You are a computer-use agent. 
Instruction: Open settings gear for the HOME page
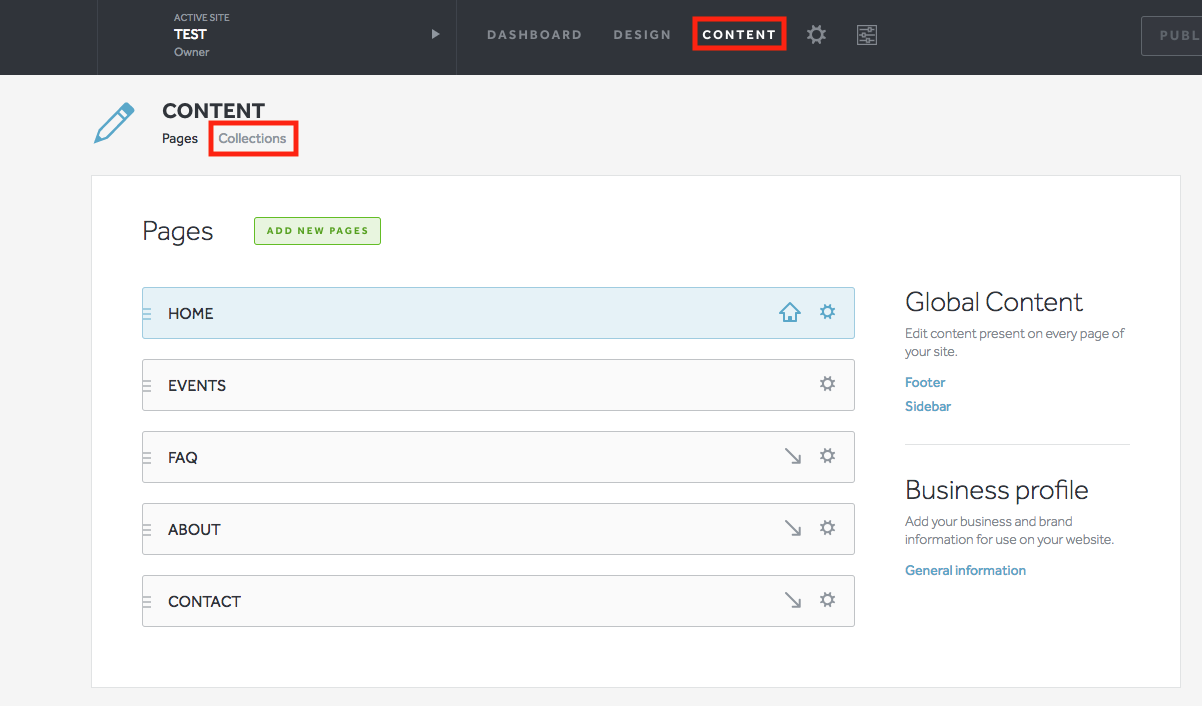click(x=827, y=312)
